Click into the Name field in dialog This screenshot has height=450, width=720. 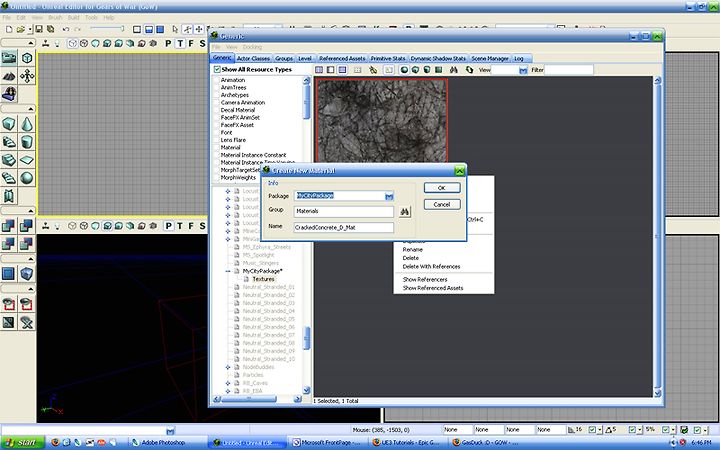pos(343,227)
